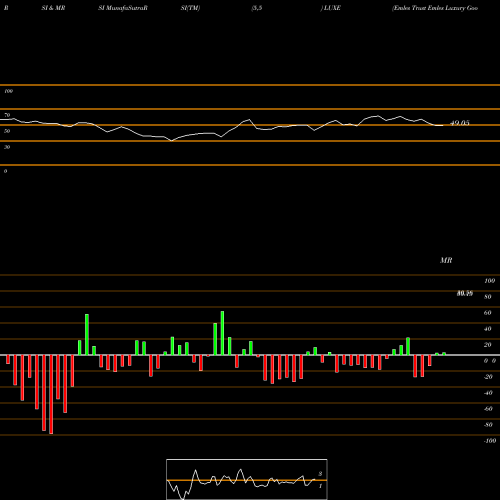The height and width of the screenshot is (500, 500).
Task: Click the '(5,5' parameter text
Action: (x=257, y=8)
